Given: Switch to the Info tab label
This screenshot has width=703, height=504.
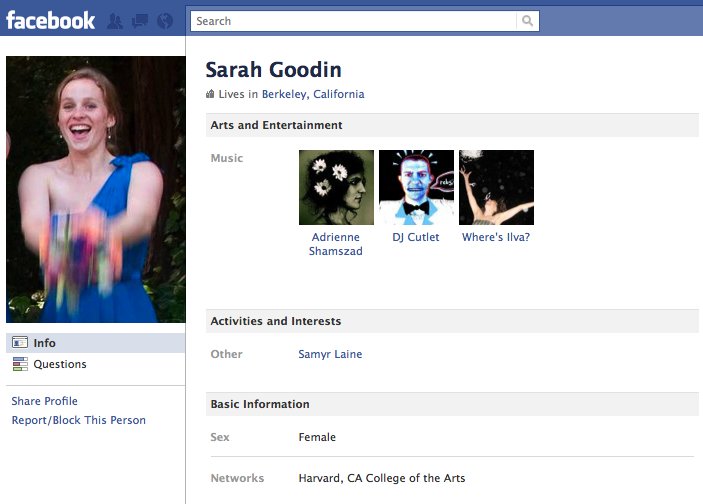Looking at the screenshot, I should pyautogui.click(x=45, y=343).
